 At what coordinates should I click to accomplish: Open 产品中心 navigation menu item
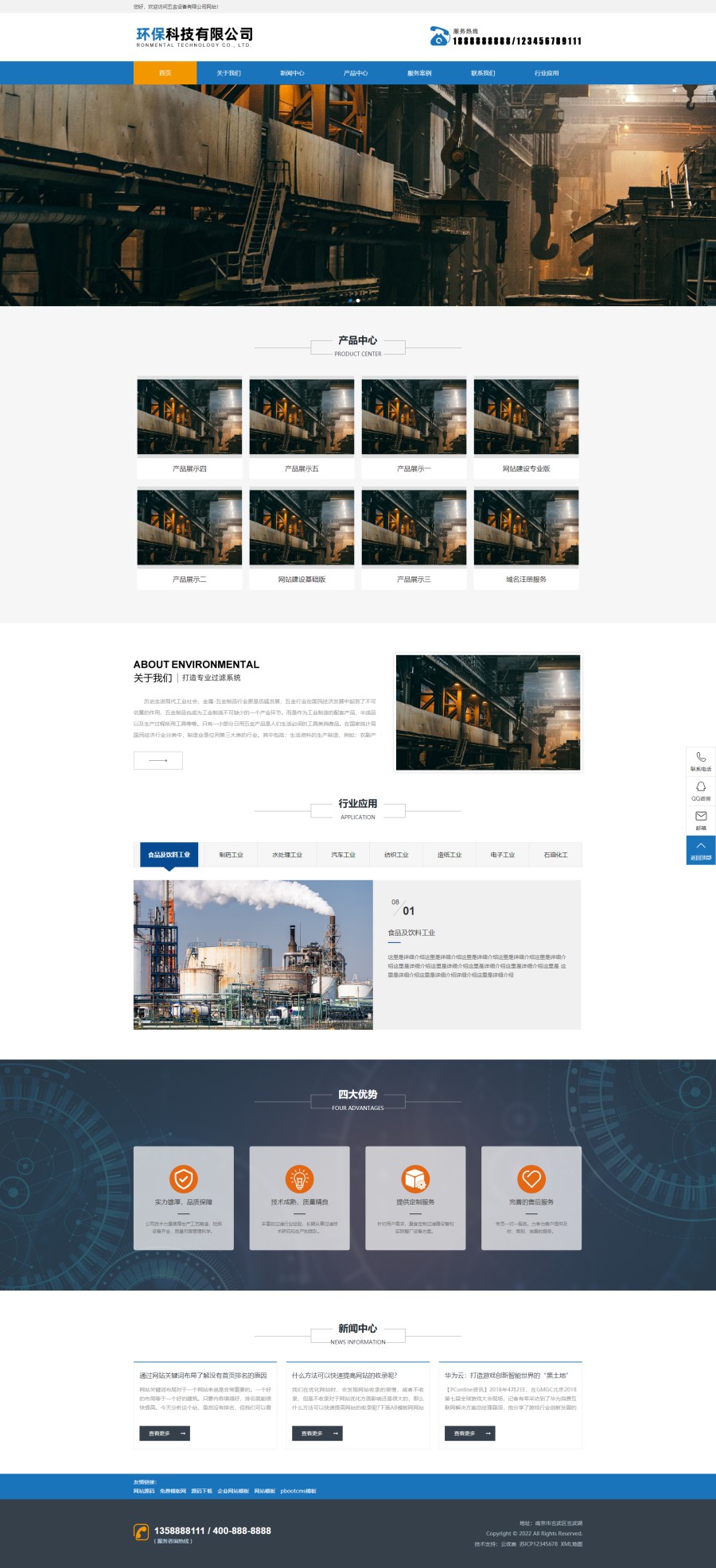[356, 73]
